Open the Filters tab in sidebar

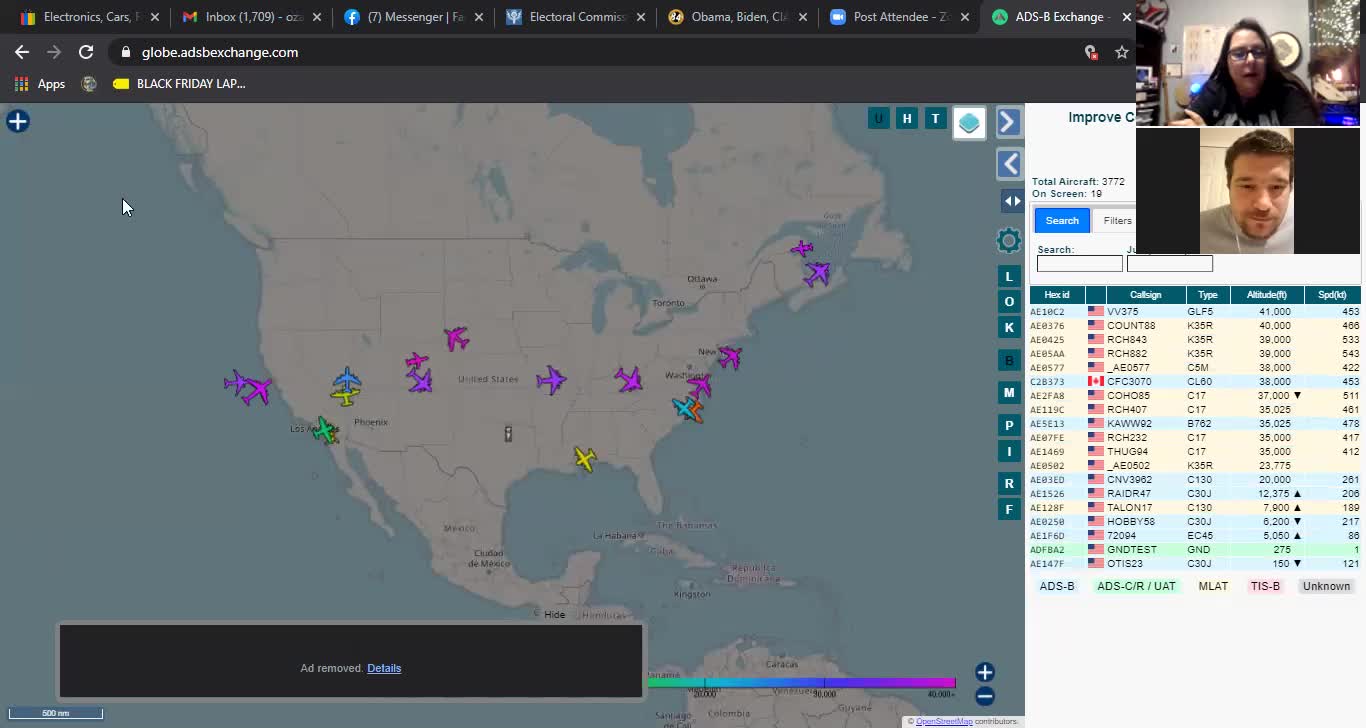tap(1117, 220)
